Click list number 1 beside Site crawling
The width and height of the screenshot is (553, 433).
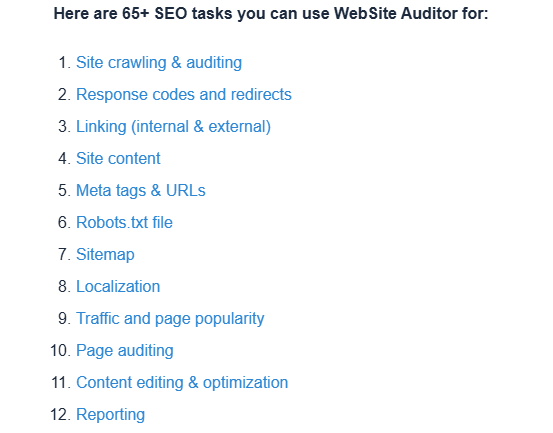click(x=65, y=63)
